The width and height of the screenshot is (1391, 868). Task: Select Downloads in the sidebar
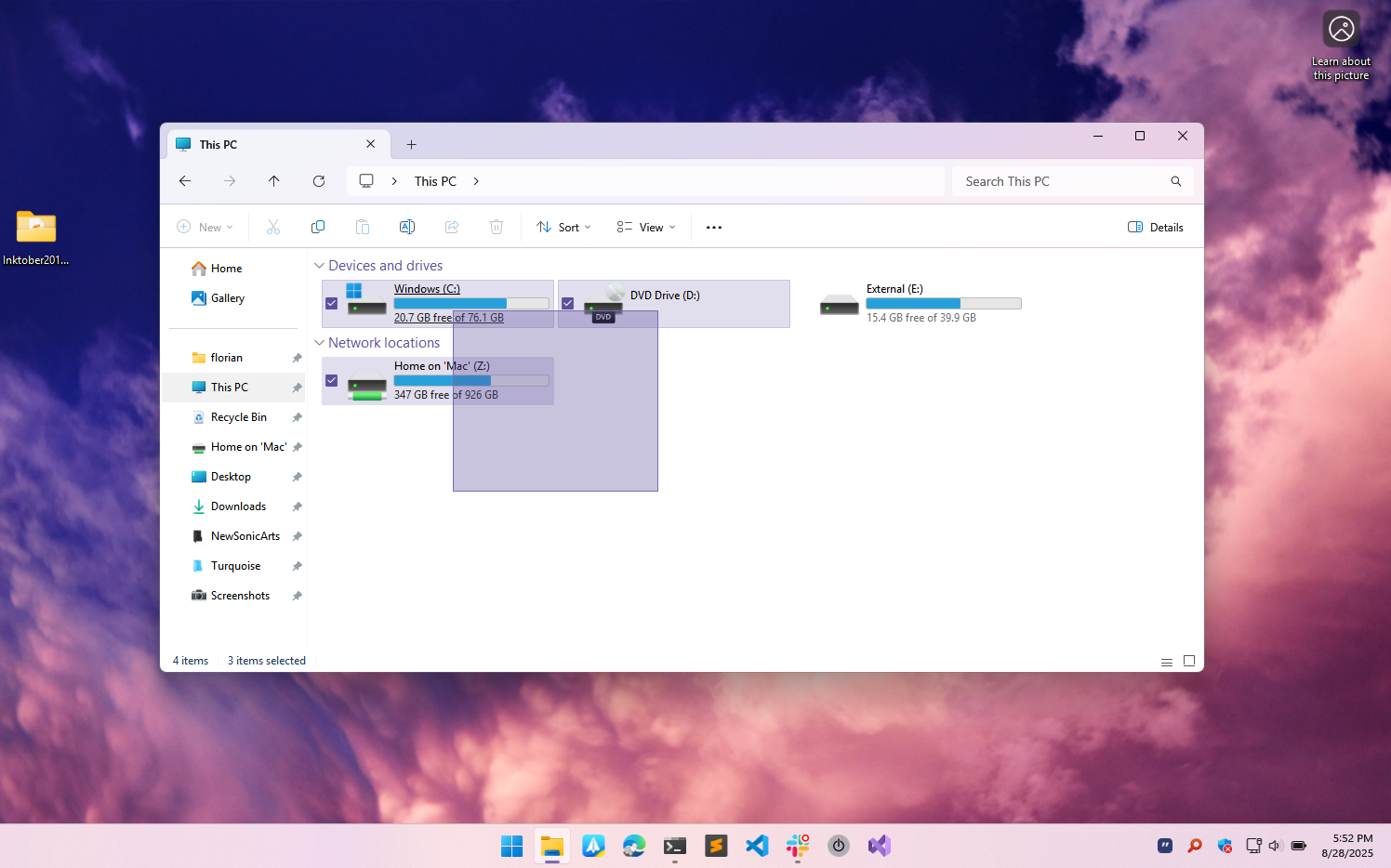(238, 506)
